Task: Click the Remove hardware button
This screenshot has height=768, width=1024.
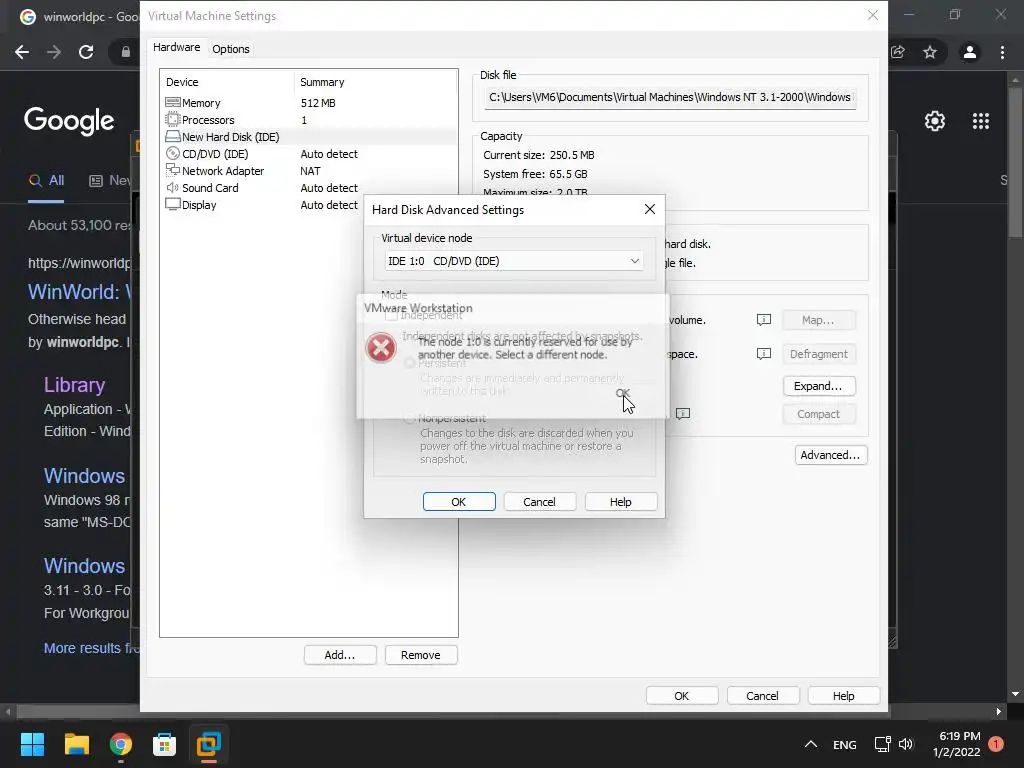Action: click(421, 655)
